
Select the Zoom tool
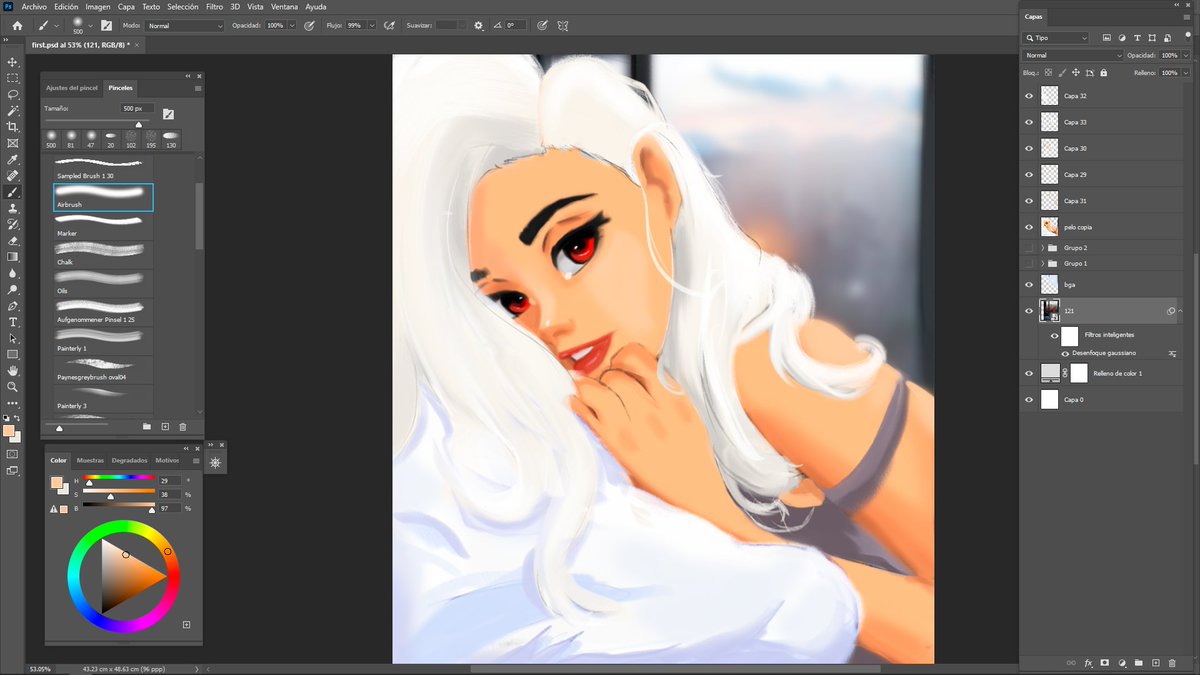tap(13, 386)
